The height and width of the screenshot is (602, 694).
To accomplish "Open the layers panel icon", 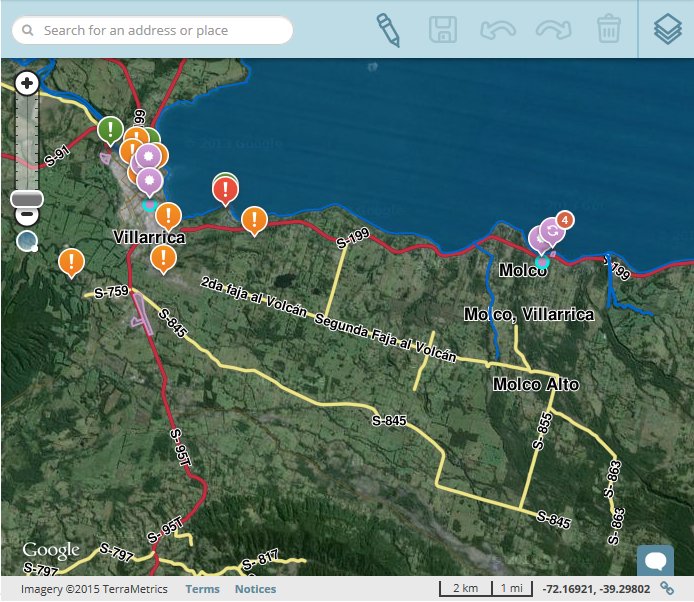I will click(667, 29).
